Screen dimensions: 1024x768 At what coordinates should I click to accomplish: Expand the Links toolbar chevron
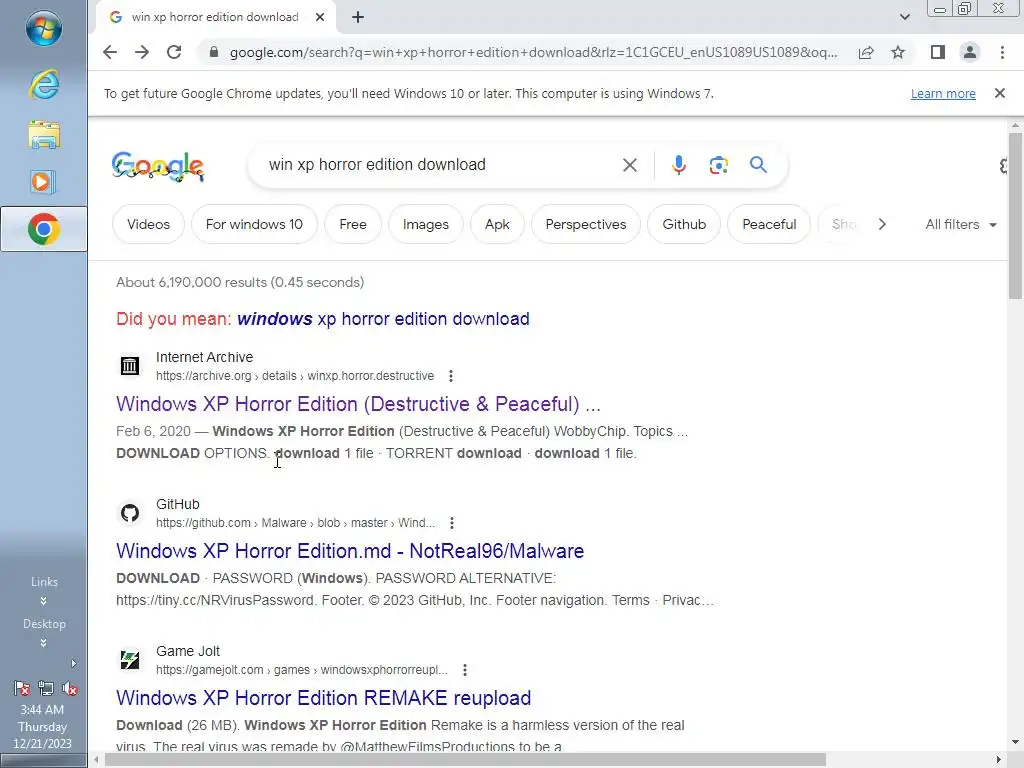(x=44, y=601)
